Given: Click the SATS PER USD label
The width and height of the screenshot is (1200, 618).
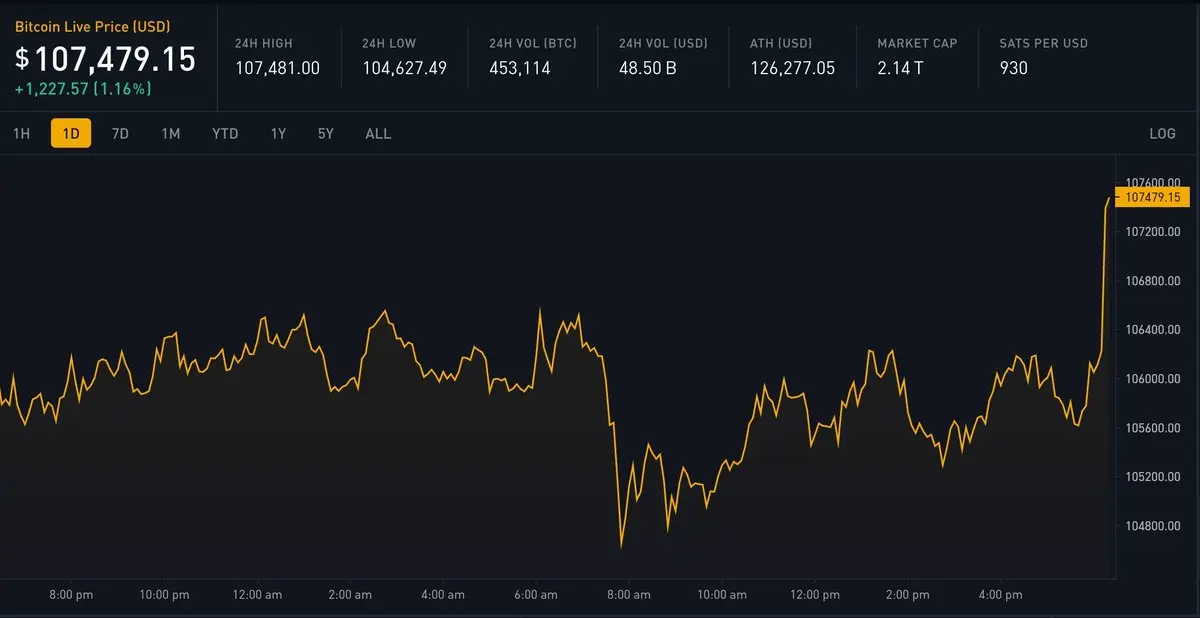Looking at the screenshot, I should tap(1043, 43).
